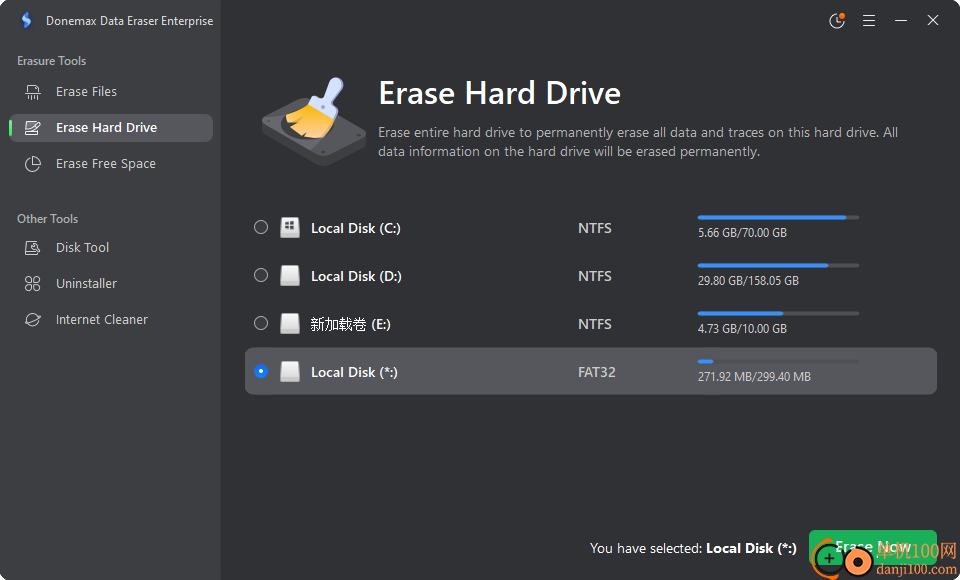This screenshot has width=960, height=580.
Task: Click the drive icon for 新加载卷 (E:)
Action: point(290,323)
